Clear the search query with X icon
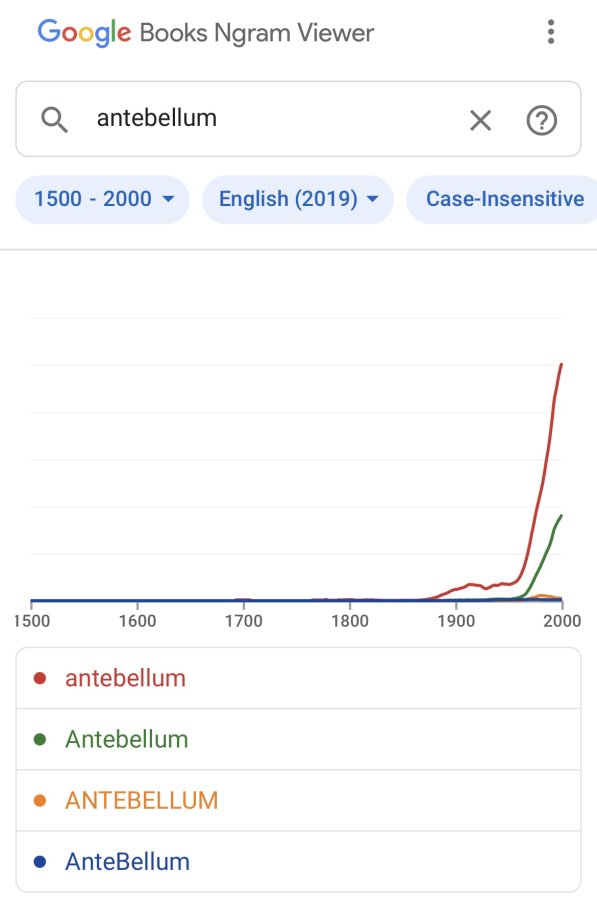 point(480,120)
